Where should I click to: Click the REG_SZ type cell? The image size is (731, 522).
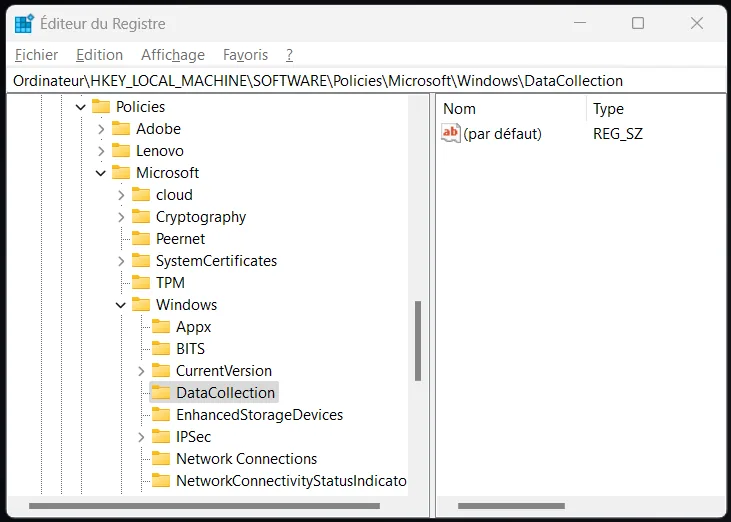(618, 134)
